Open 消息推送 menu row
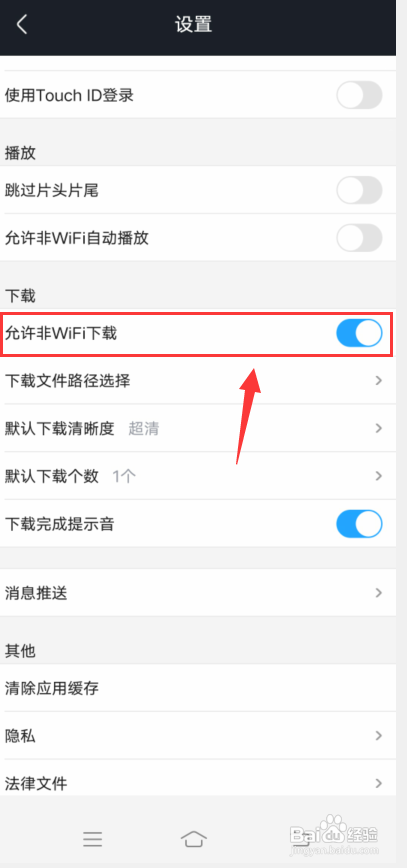The height and width of the screenshot is (868, 407). [198, 593]
